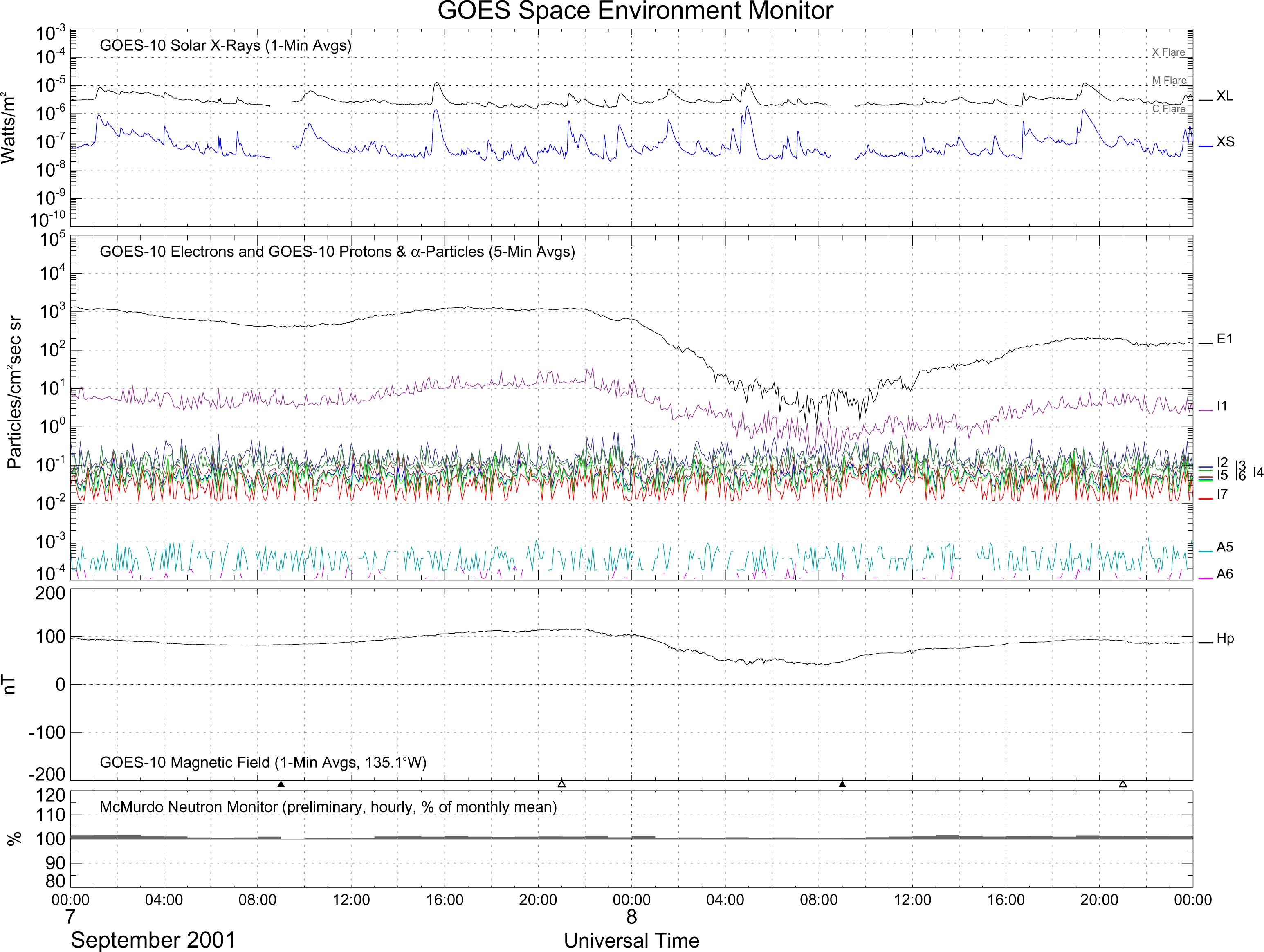Click the '-200' tick on the nT axis
This screenshot has height=952, width=1264.
47,774
